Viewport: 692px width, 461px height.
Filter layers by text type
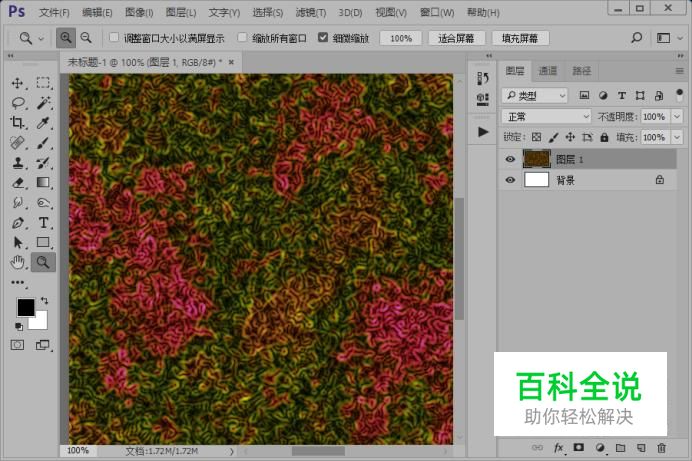(x=621, y=95)
